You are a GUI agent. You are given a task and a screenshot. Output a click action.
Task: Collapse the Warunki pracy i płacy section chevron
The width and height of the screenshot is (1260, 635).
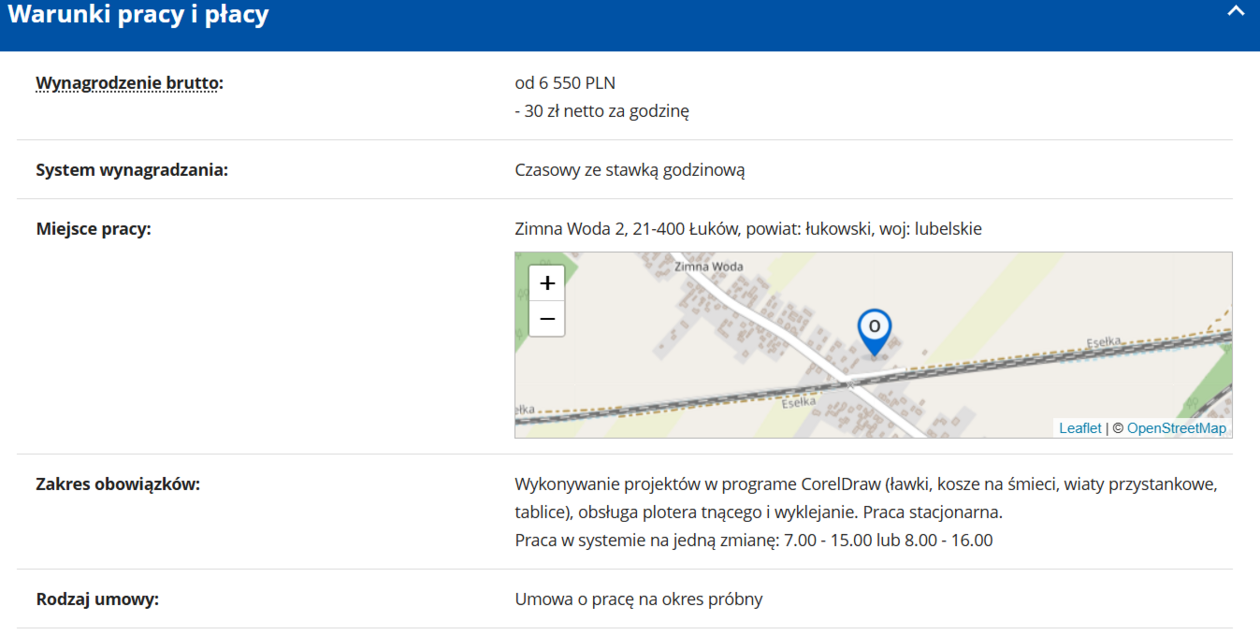point(1235,12)
